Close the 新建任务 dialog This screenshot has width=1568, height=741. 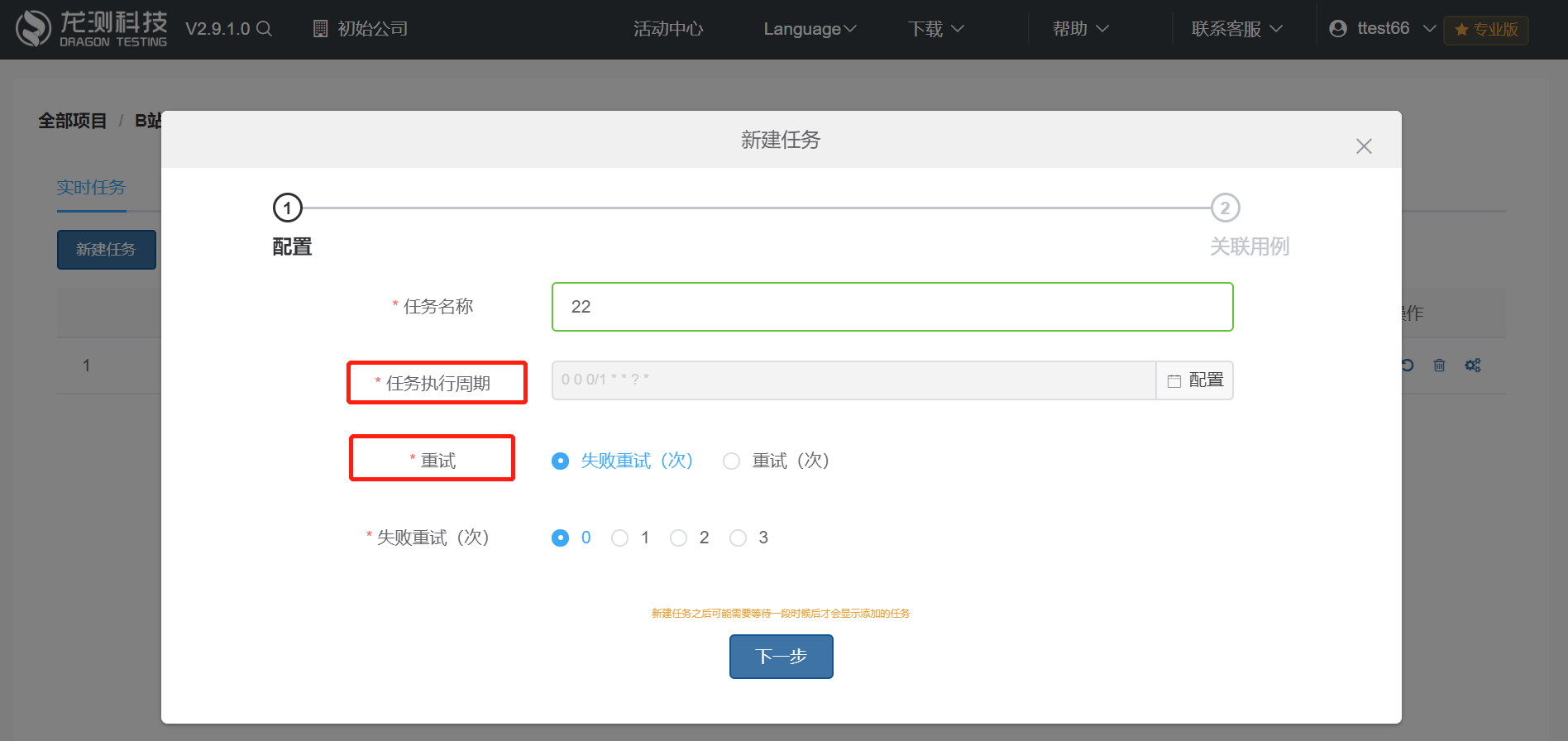(x=1364, y=146)
